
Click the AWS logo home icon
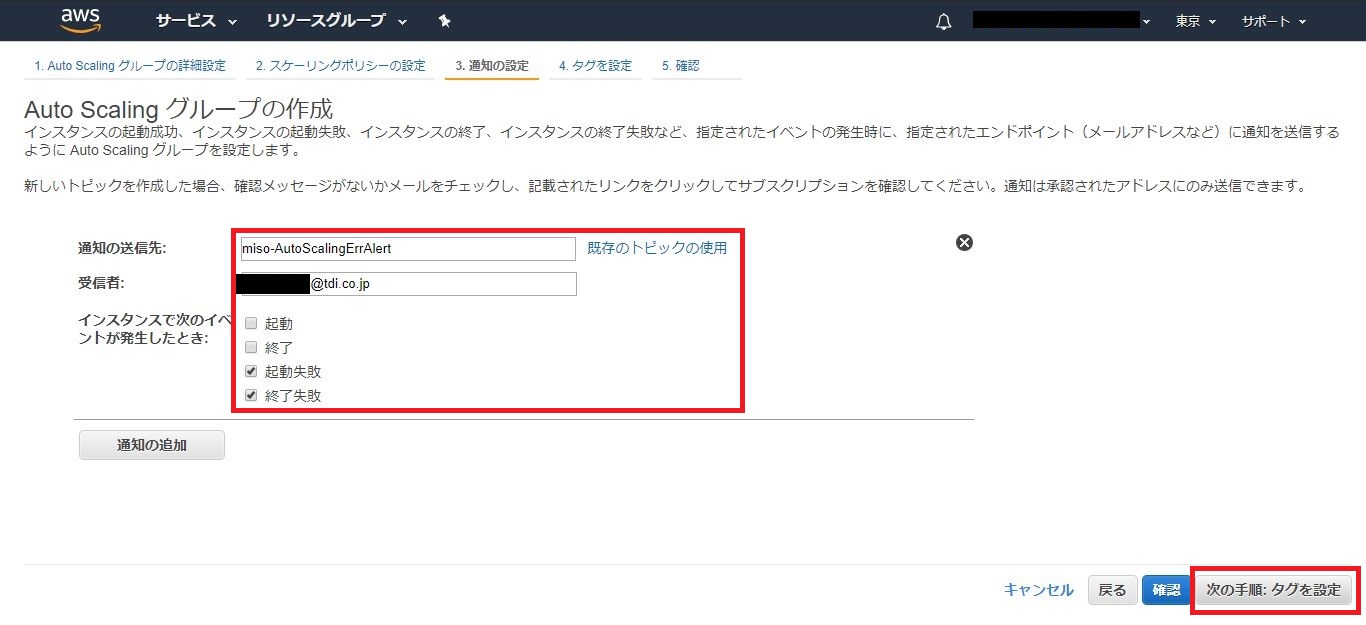(x=80, y=20)
